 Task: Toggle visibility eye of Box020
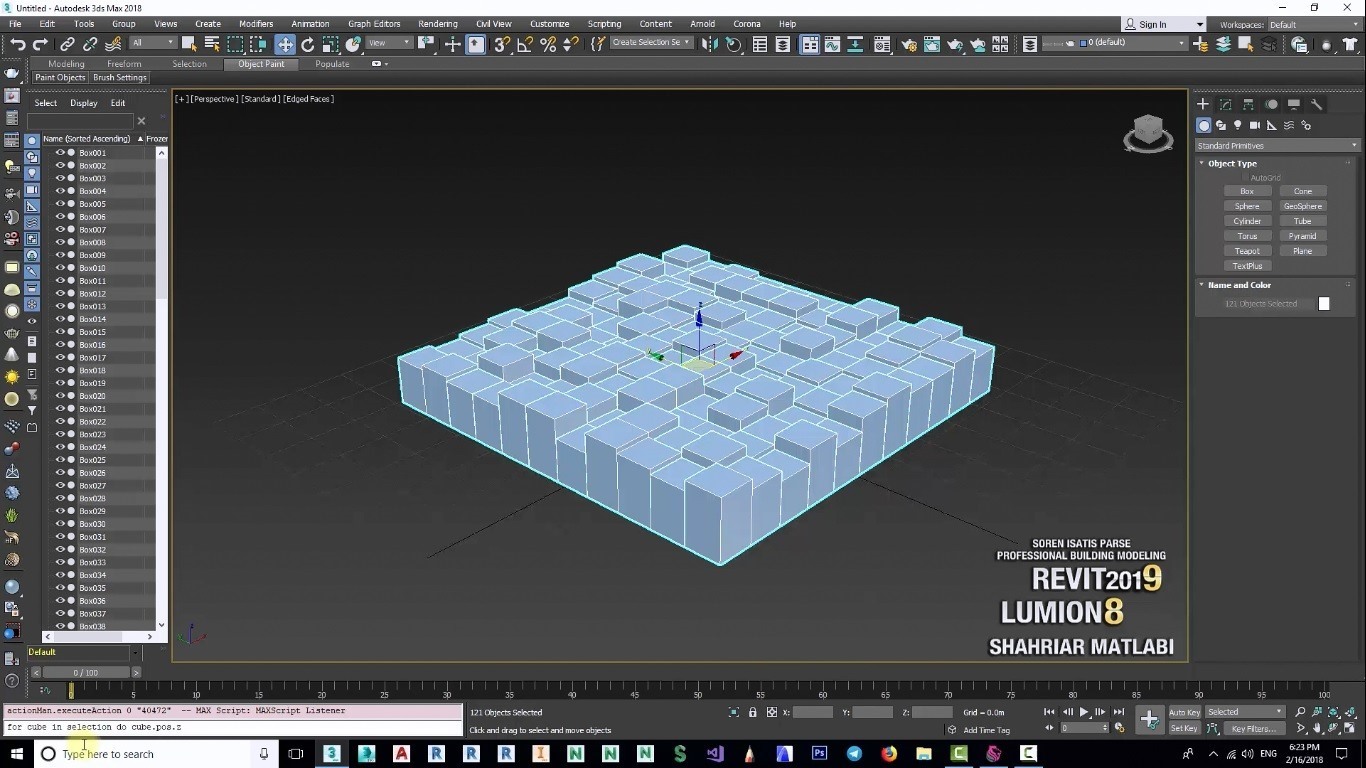coord(60,396)
